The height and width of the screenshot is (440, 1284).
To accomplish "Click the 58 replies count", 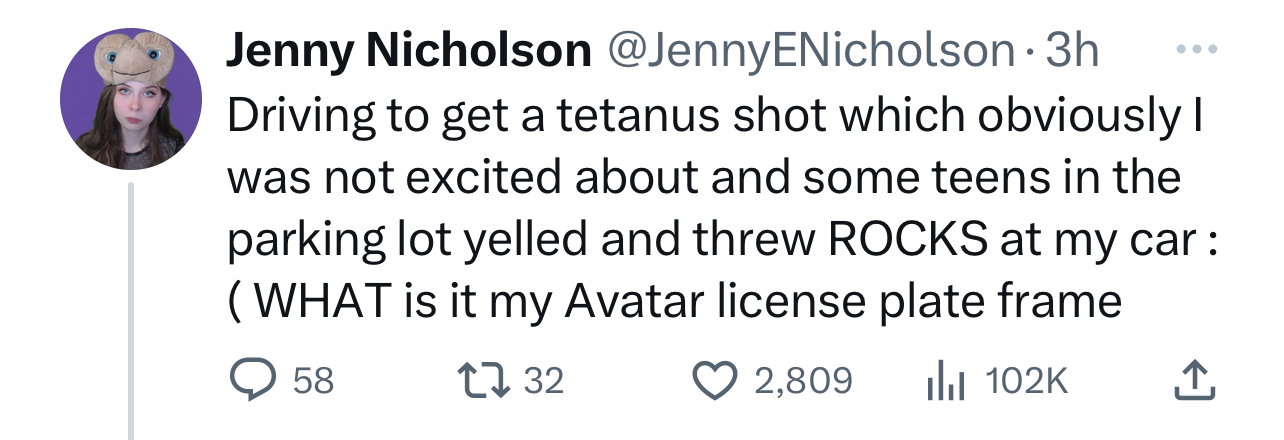I will coord(314,381).
